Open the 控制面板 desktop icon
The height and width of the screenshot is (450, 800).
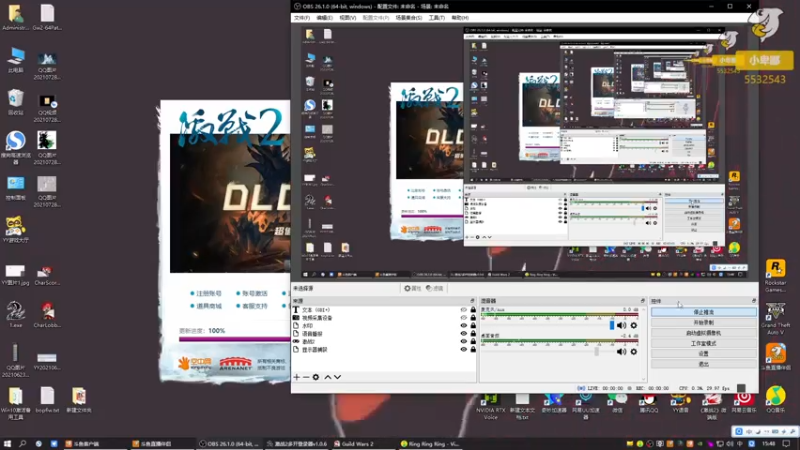coord(15,187)
